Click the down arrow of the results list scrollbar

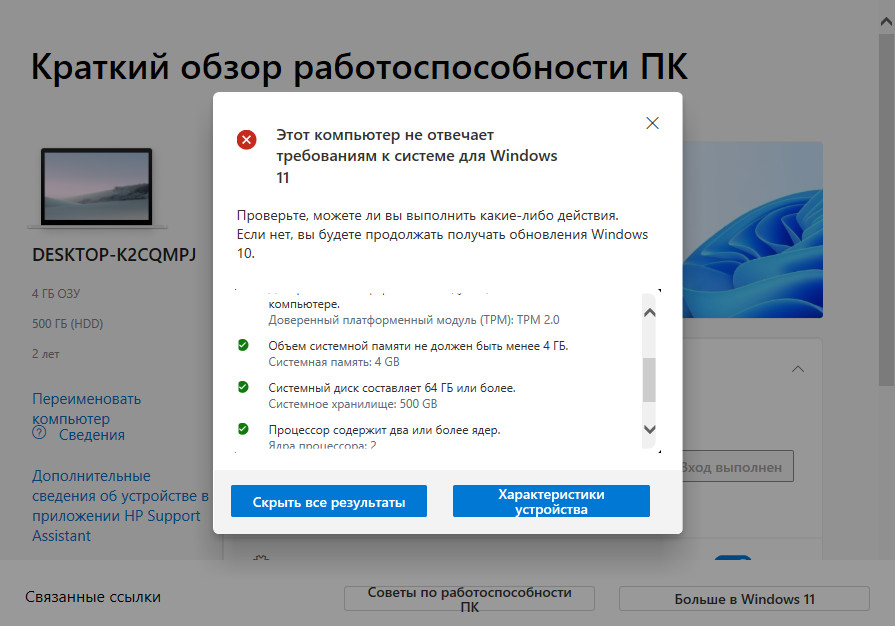point(650,429)
